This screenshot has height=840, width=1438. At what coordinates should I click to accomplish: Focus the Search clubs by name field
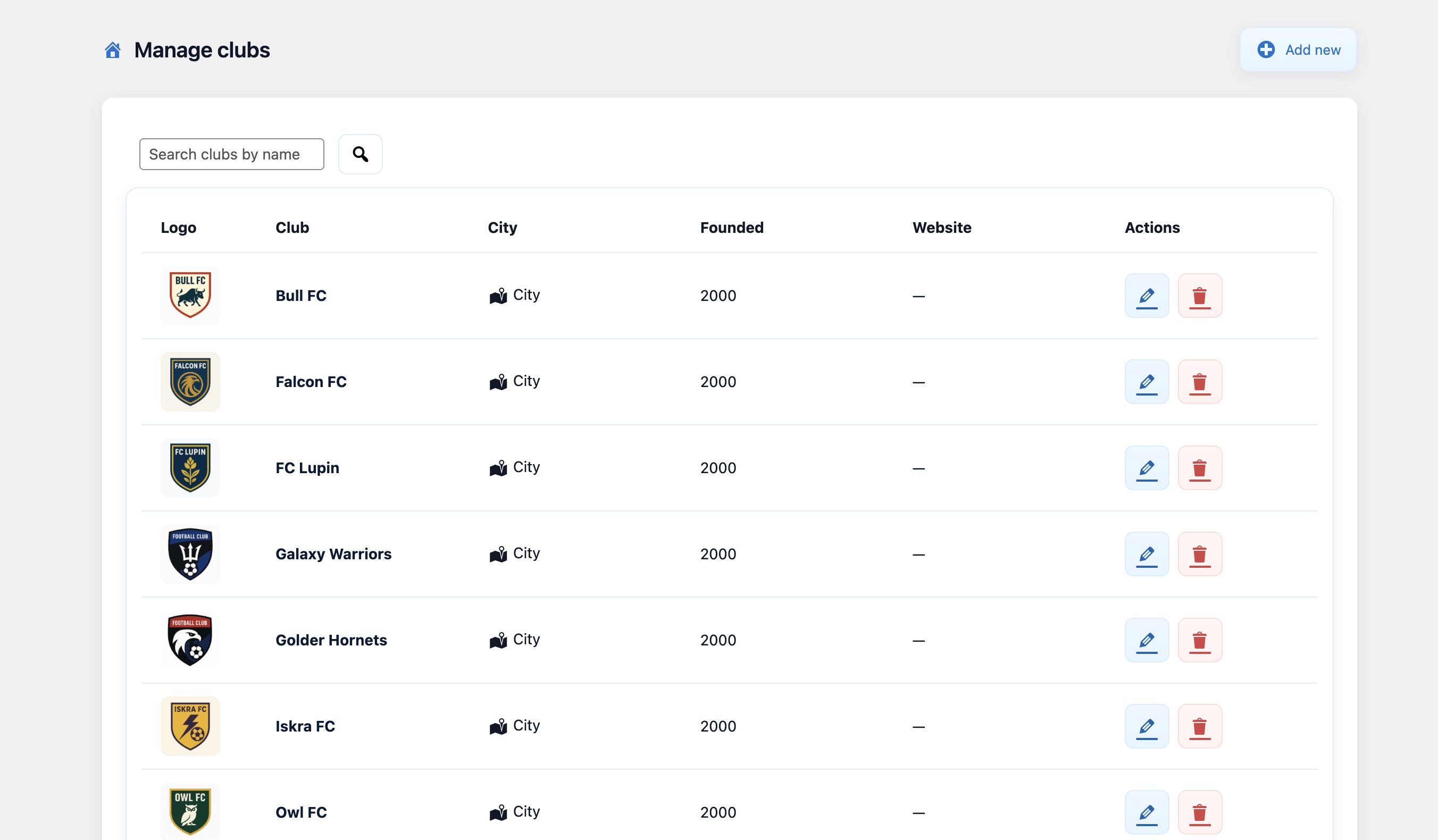pos(232,154)
